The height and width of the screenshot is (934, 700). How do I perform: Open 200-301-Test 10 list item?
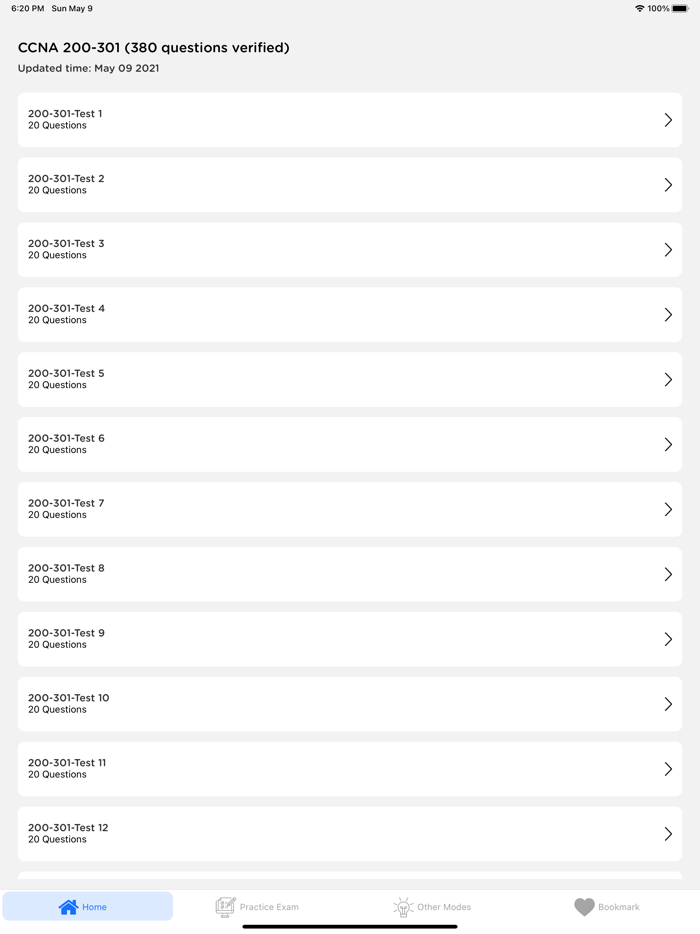click(350, 704)
